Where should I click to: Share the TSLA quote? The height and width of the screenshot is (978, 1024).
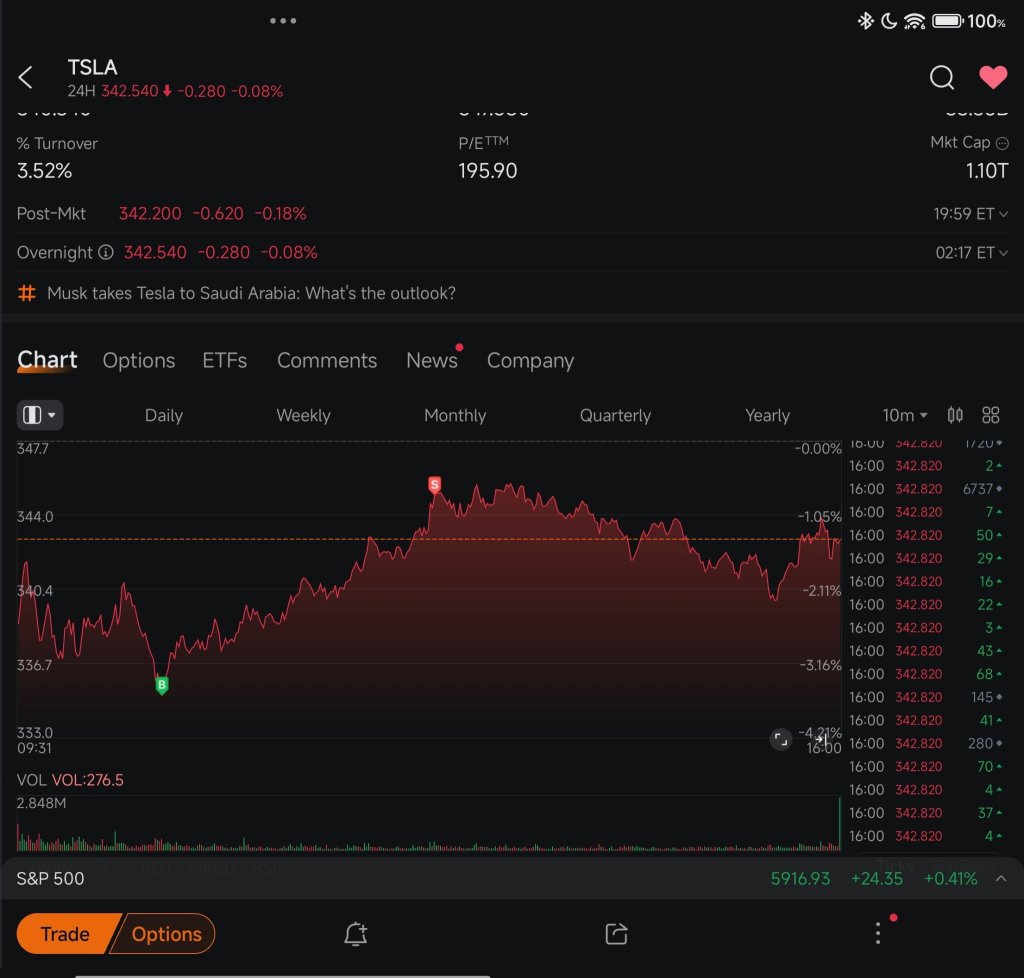(x=616, y=934)
